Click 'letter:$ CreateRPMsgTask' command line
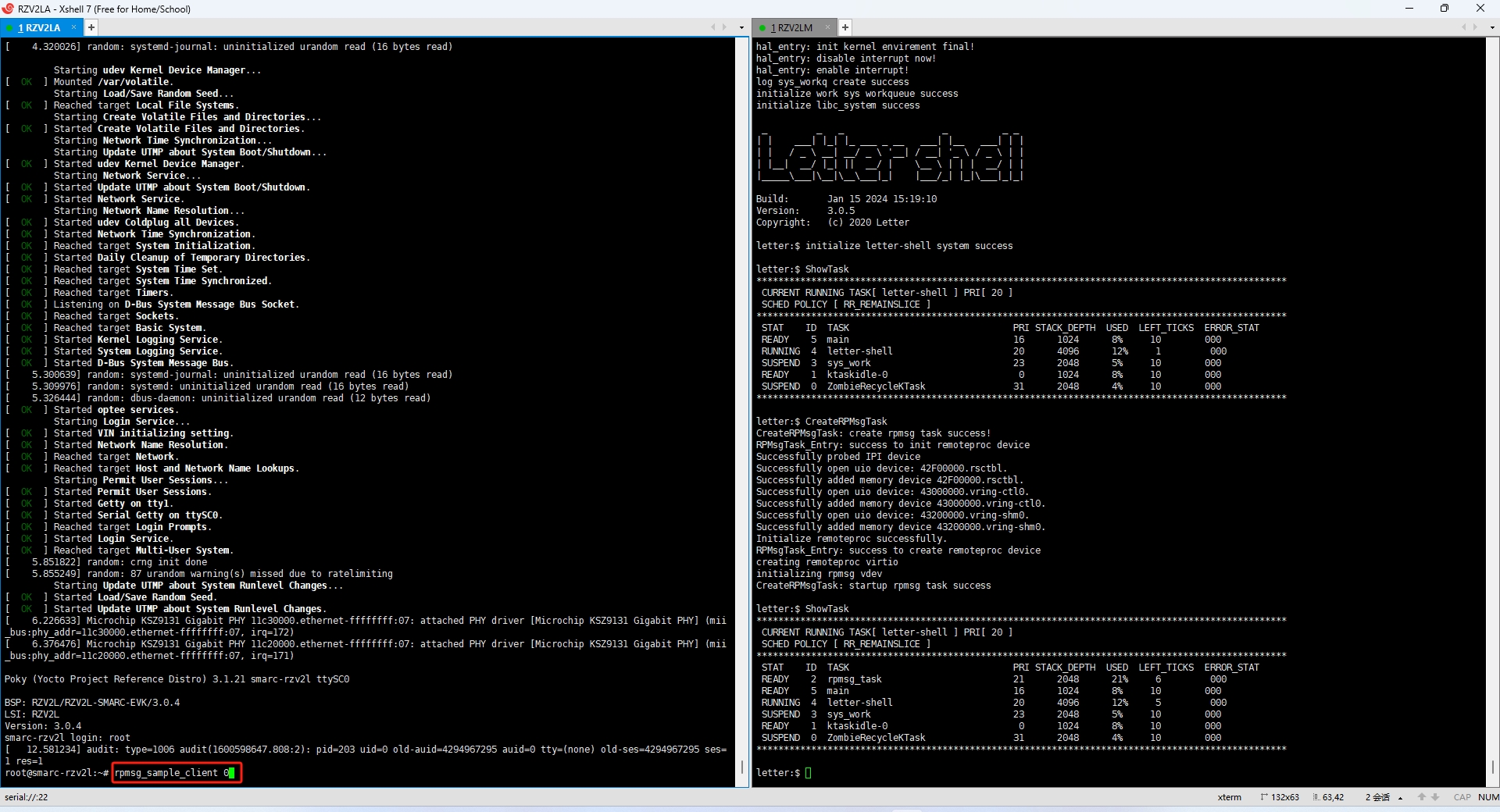1500x812 pixels. [x=821, y=422]
